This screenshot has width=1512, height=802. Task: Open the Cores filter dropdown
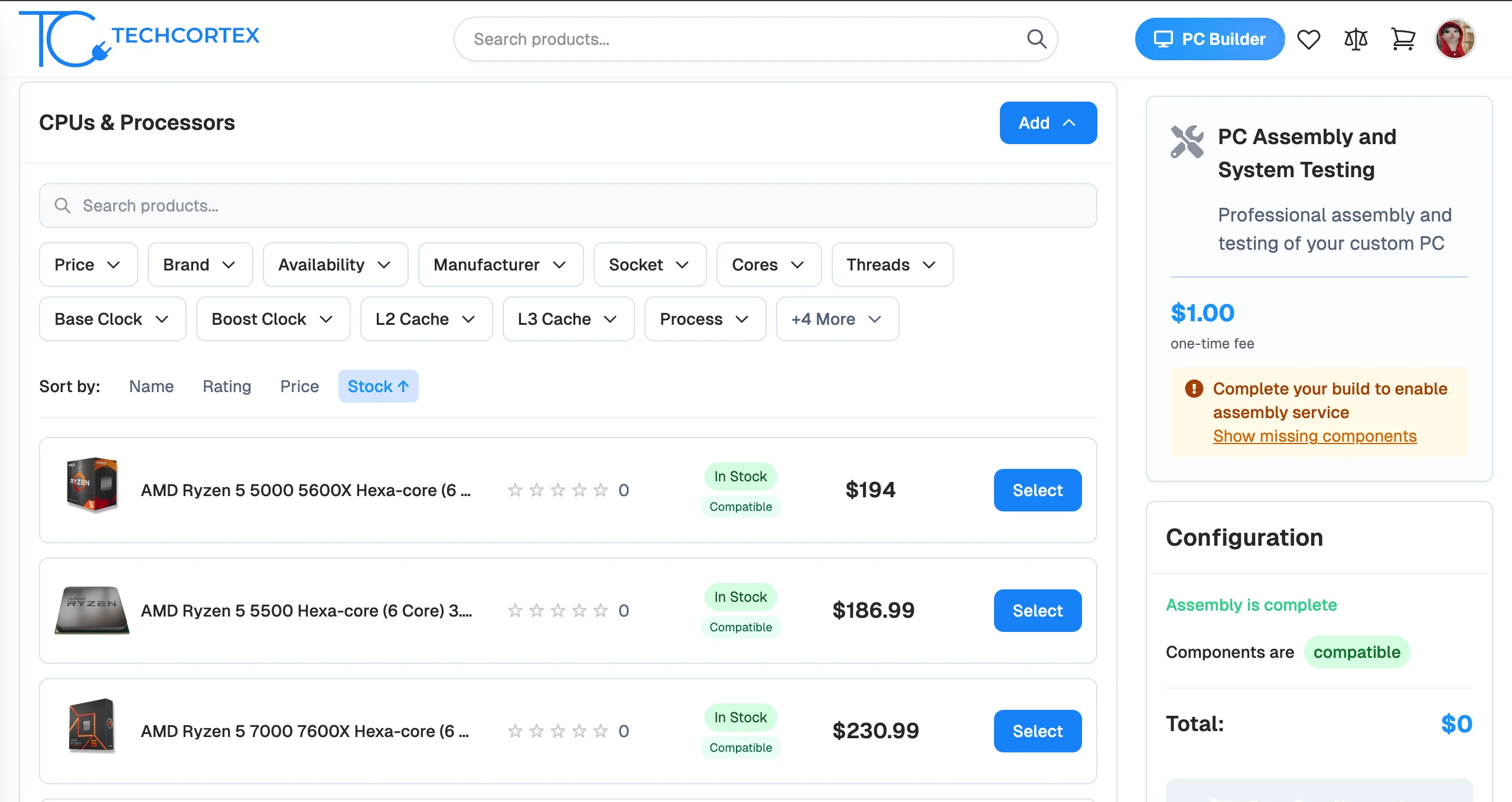(x=769, y=265)
